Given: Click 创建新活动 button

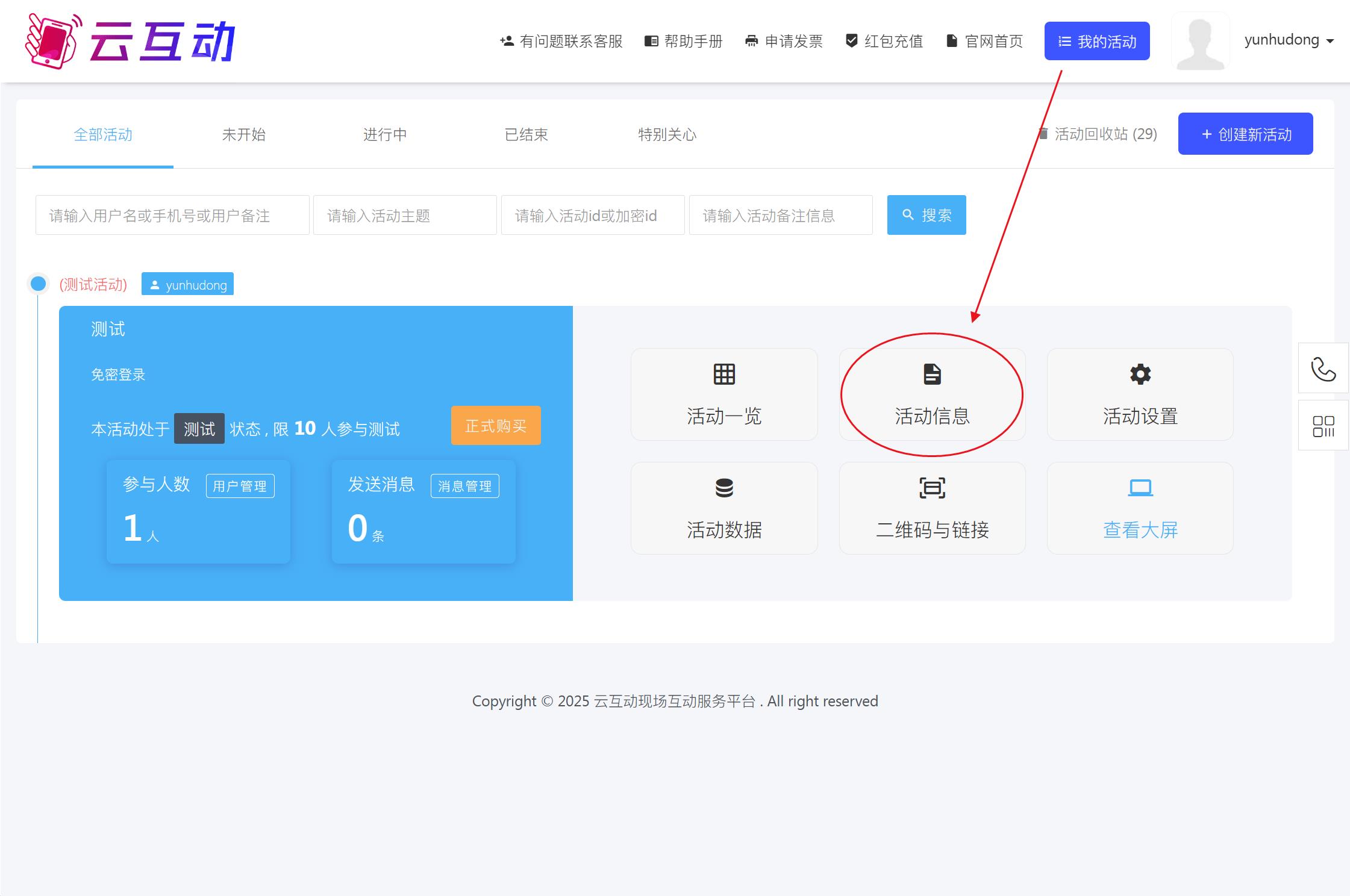Looking at the screenshot, I should pyautogui.click(x=1245, y=134).
